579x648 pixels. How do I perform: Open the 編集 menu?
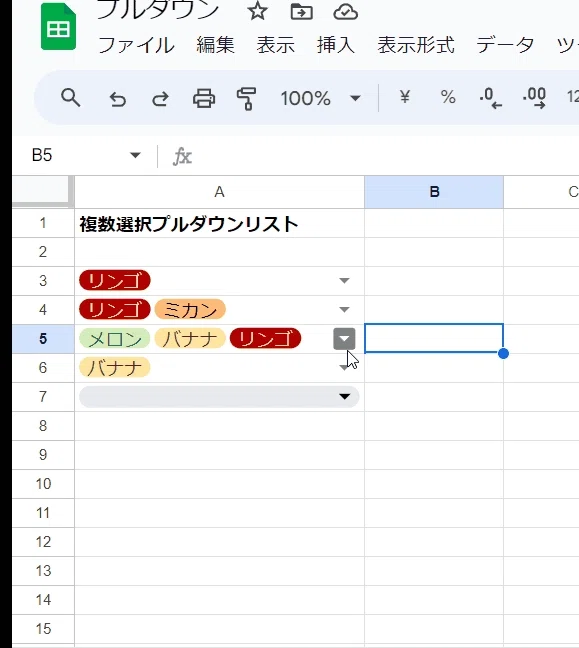click(215, 45)
